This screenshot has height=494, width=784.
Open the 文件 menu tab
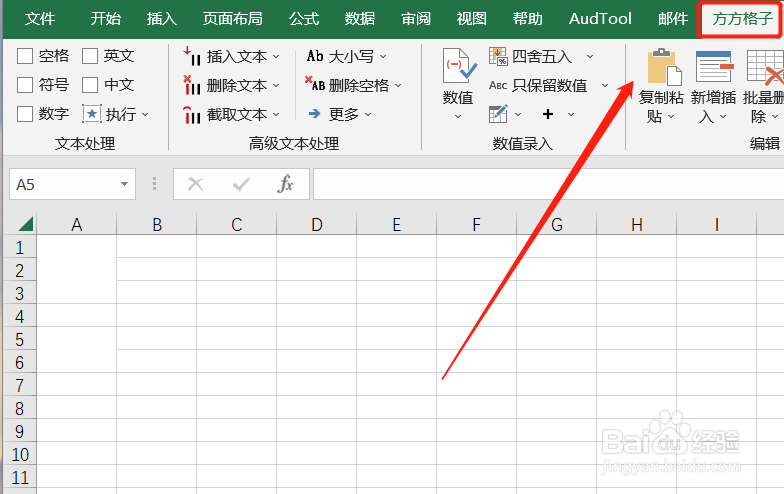coord(40,18)
